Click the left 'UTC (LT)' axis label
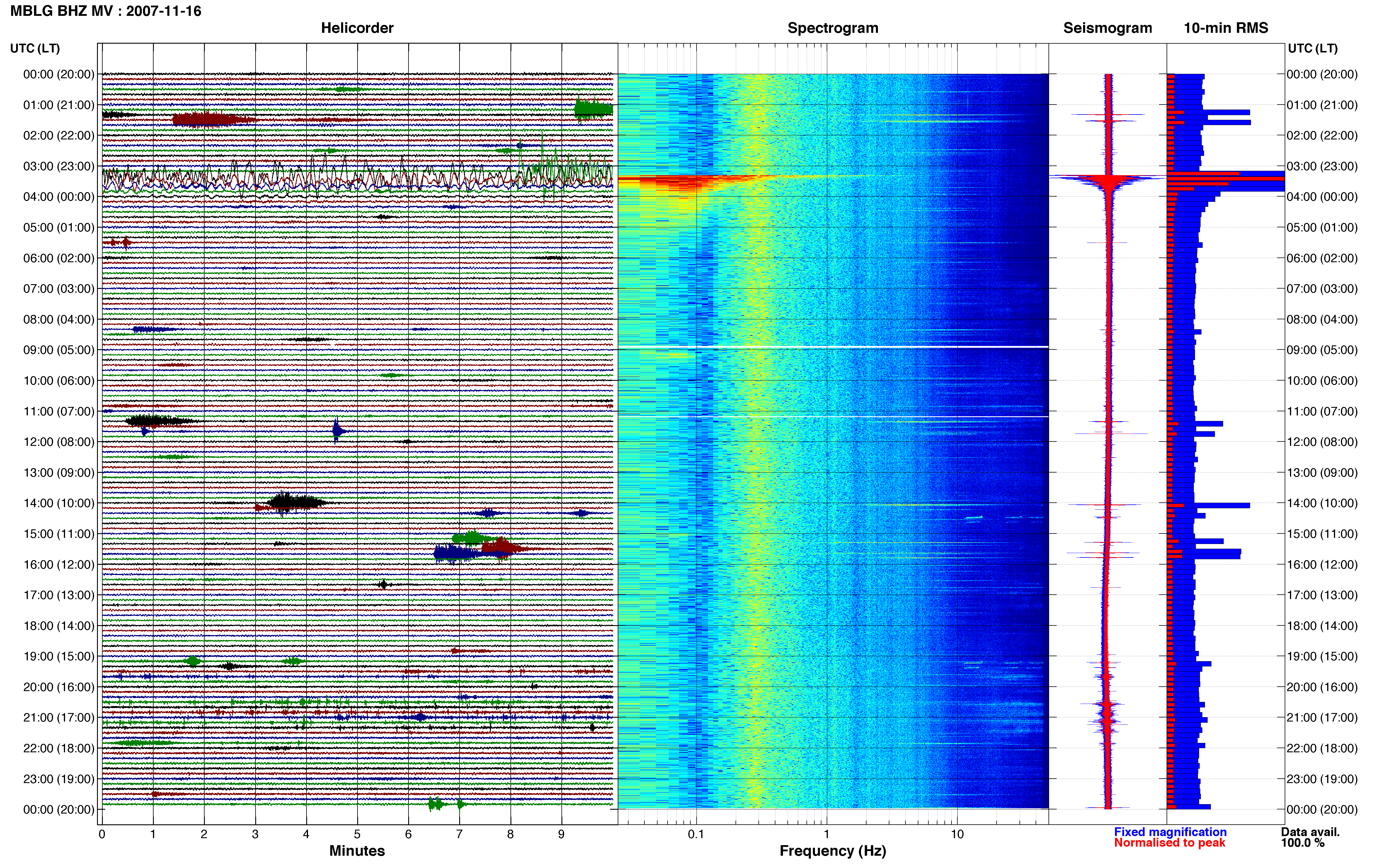This screenshot has height=868, width=1389. tap(35, 48)
